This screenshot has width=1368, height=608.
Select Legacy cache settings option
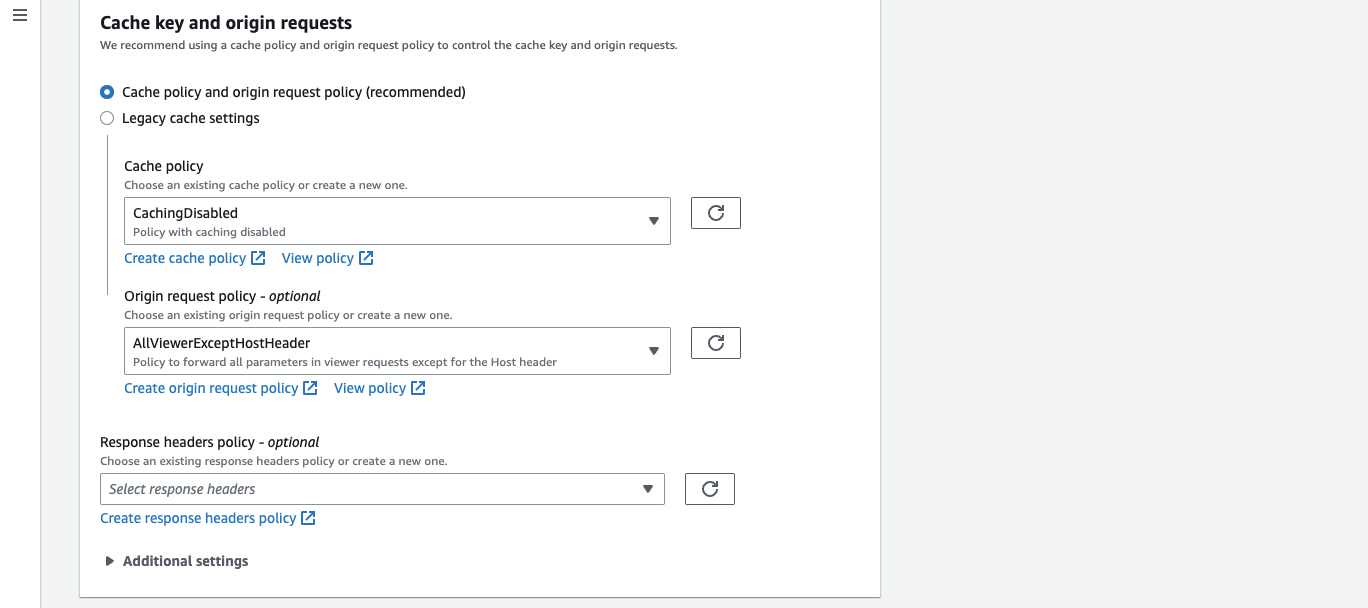pos(107,118)
